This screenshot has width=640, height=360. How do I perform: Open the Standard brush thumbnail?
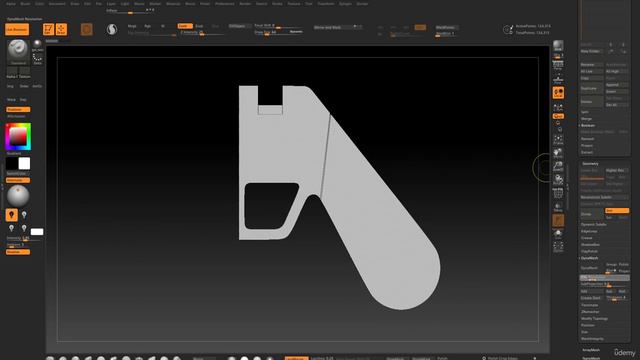[18, 52]
